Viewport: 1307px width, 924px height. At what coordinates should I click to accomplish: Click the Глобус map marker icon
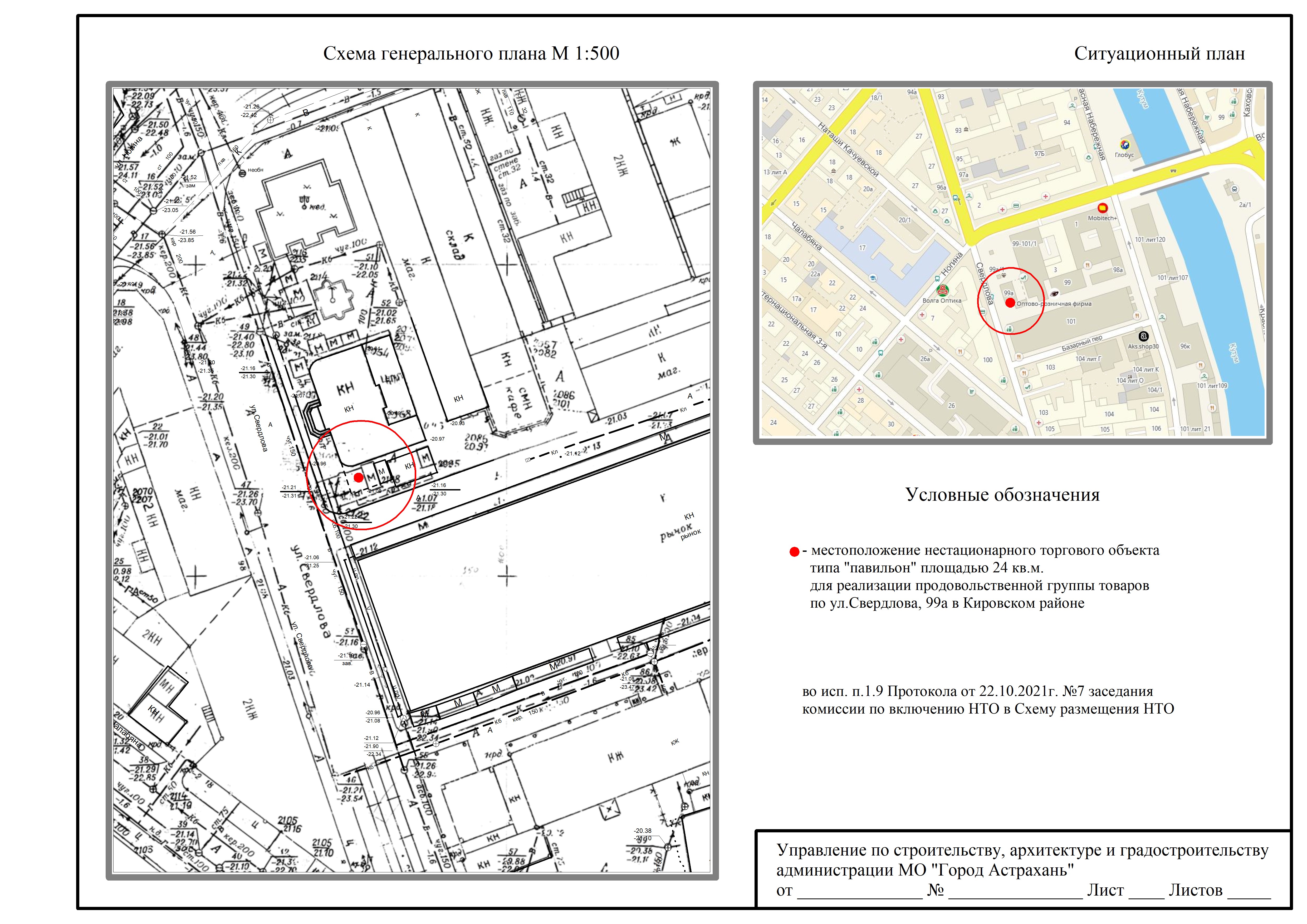(1125, 145)
